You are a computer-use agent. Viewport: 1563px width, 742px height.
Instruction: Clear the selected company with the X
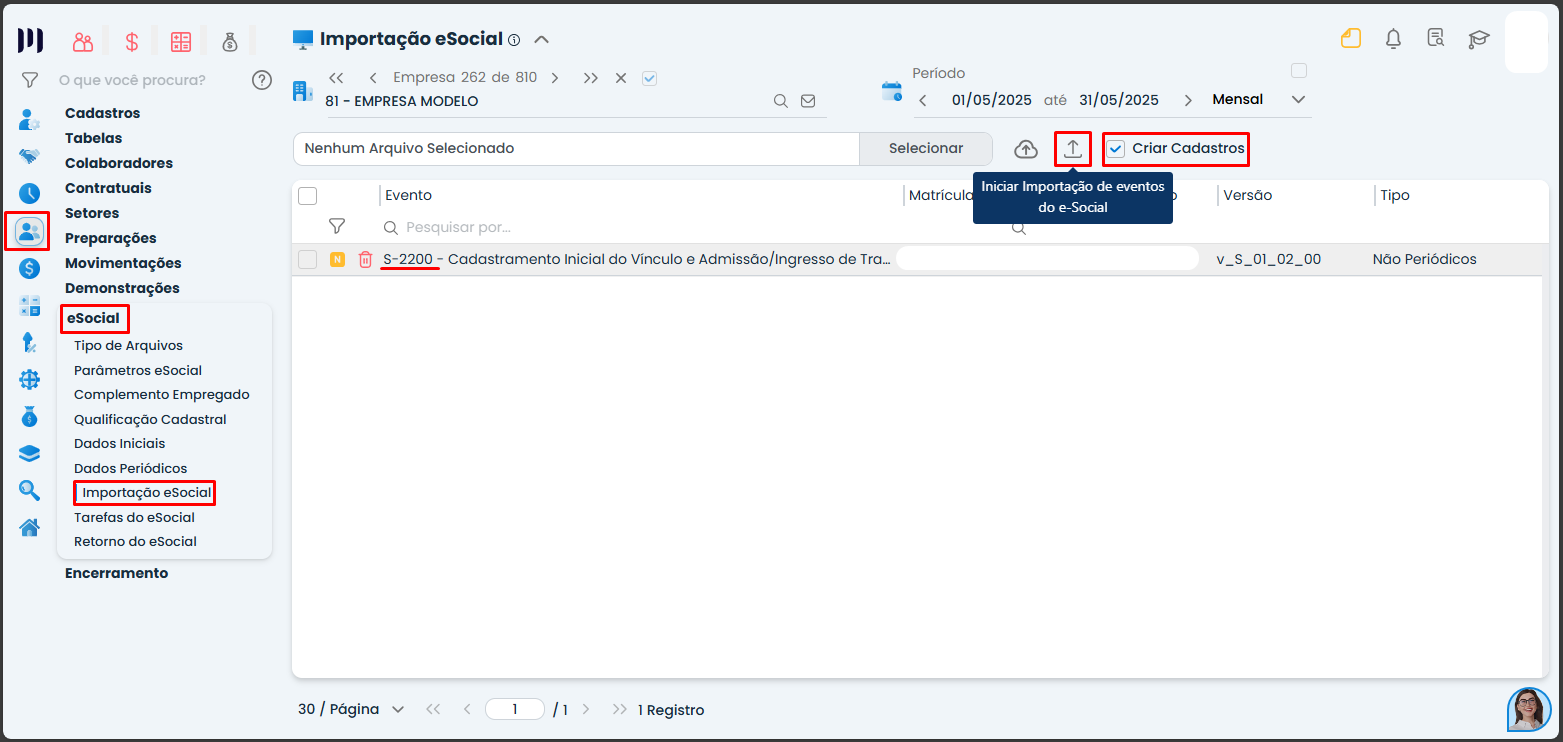[621, 78]
